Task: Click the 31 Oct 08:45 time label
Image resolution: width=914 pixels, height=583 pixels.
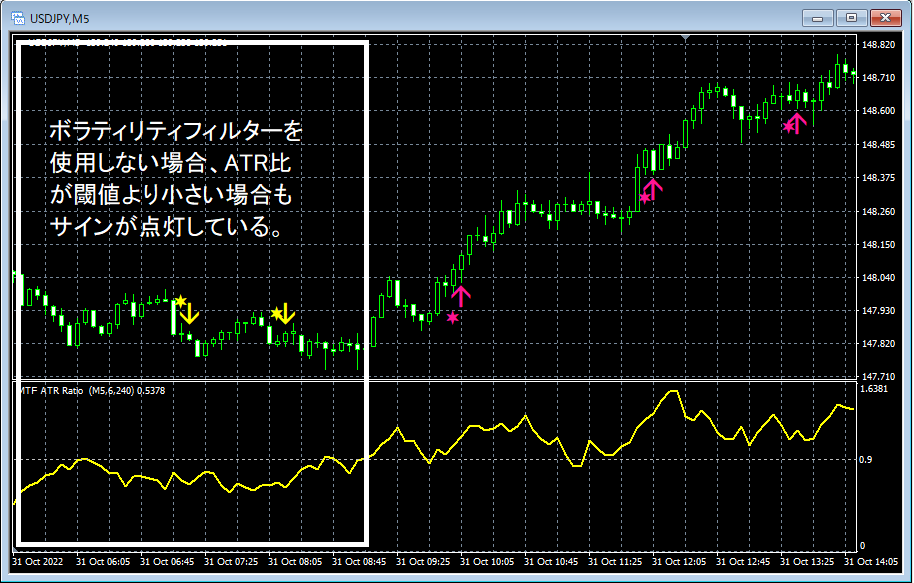Action: pos(359,562)
